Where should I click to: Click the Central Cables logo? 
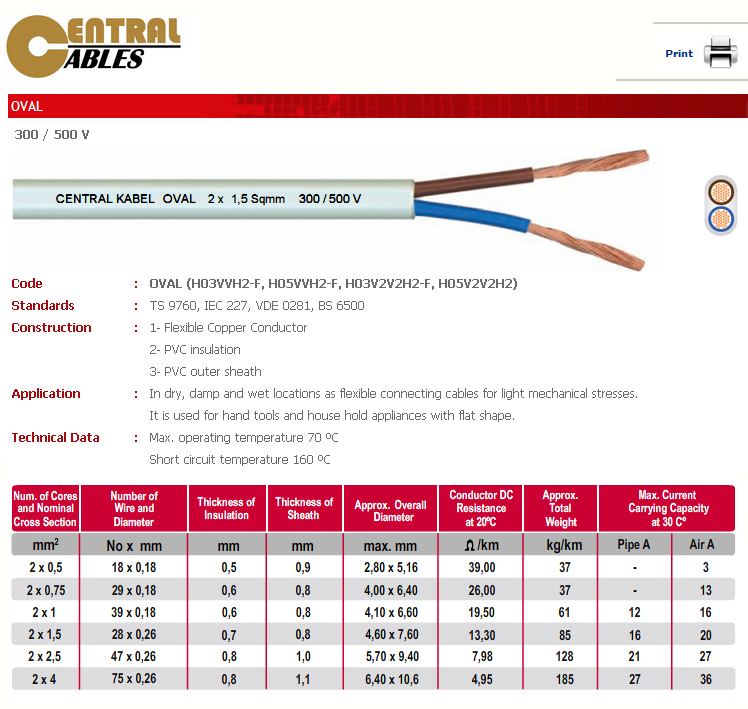[x=93, y=47]
